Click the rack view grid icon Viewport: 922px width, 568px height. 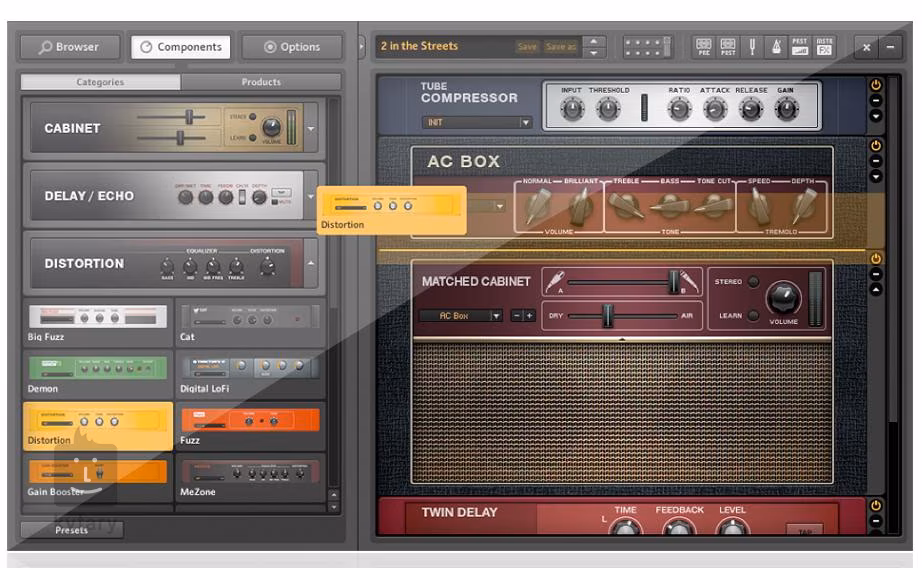pyautogui.click(x=647, y=47)
